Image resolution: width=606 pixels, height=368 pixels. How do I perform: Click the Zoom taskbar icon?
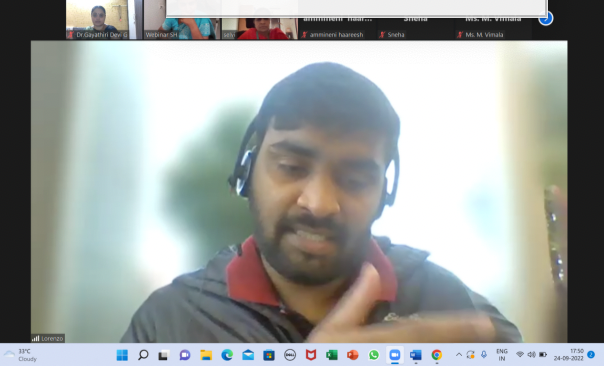[x=395, y=355]
